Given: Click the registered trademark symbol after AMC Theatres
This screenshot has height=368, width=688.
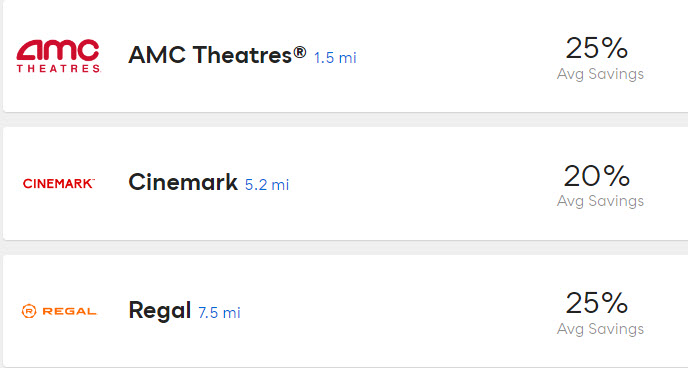Looking at the screenshot, I should click(x=300, y=52).
